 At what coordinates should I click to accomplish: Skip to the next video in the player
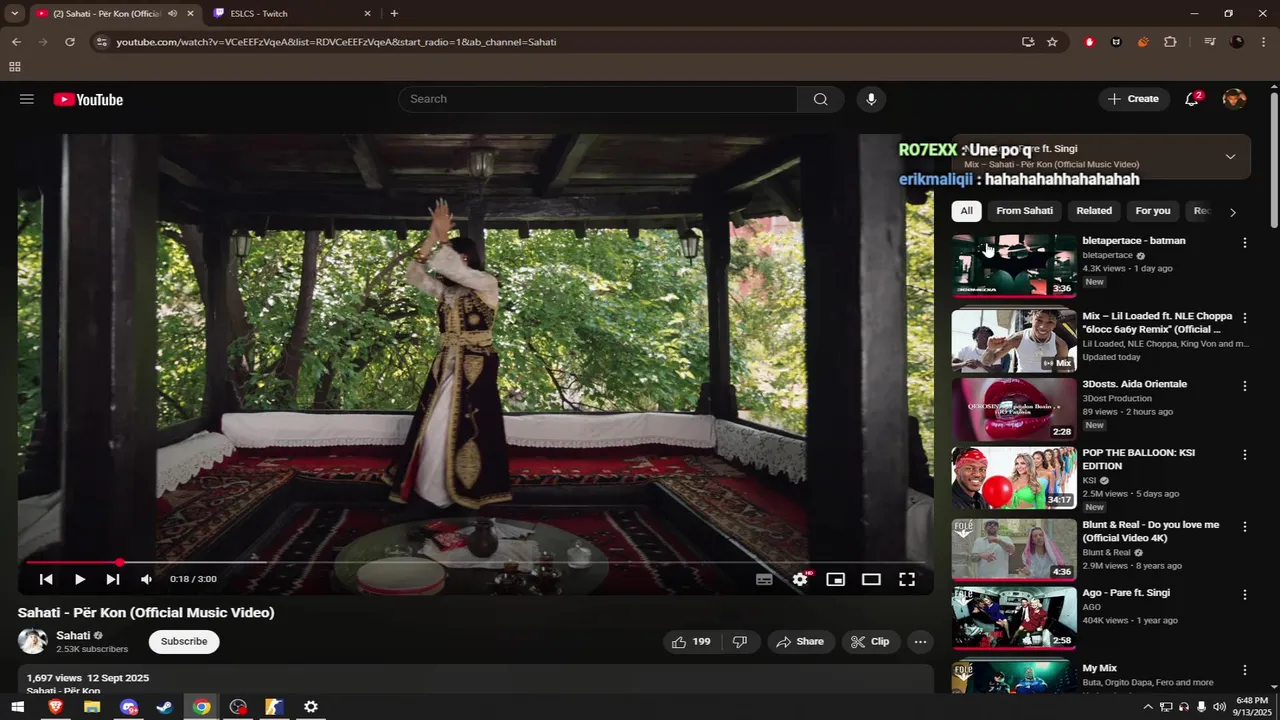click(x=113, y=579)
